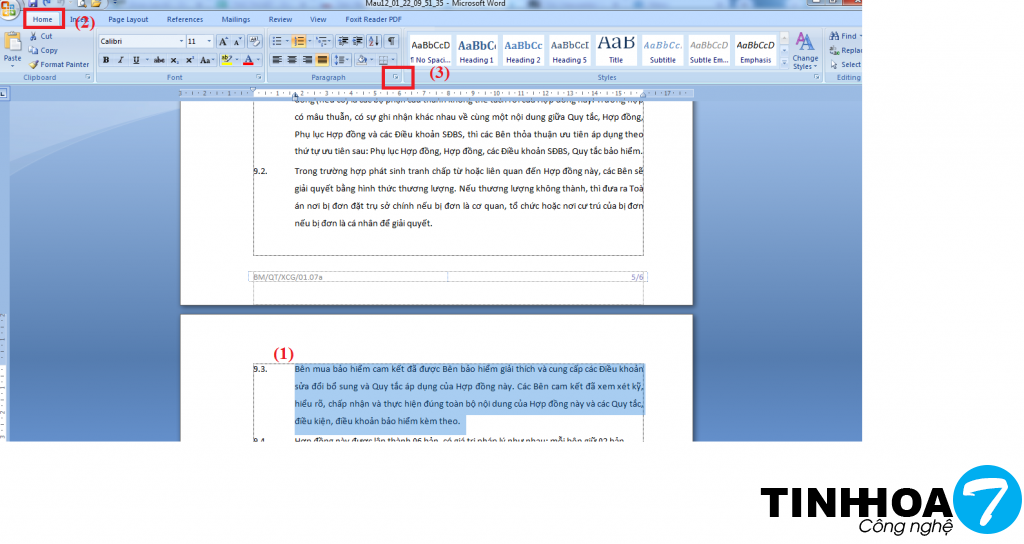1024x544 pixels.
Task: Open the Mailings ribbon tab
Action: click(x=236, y=19)
